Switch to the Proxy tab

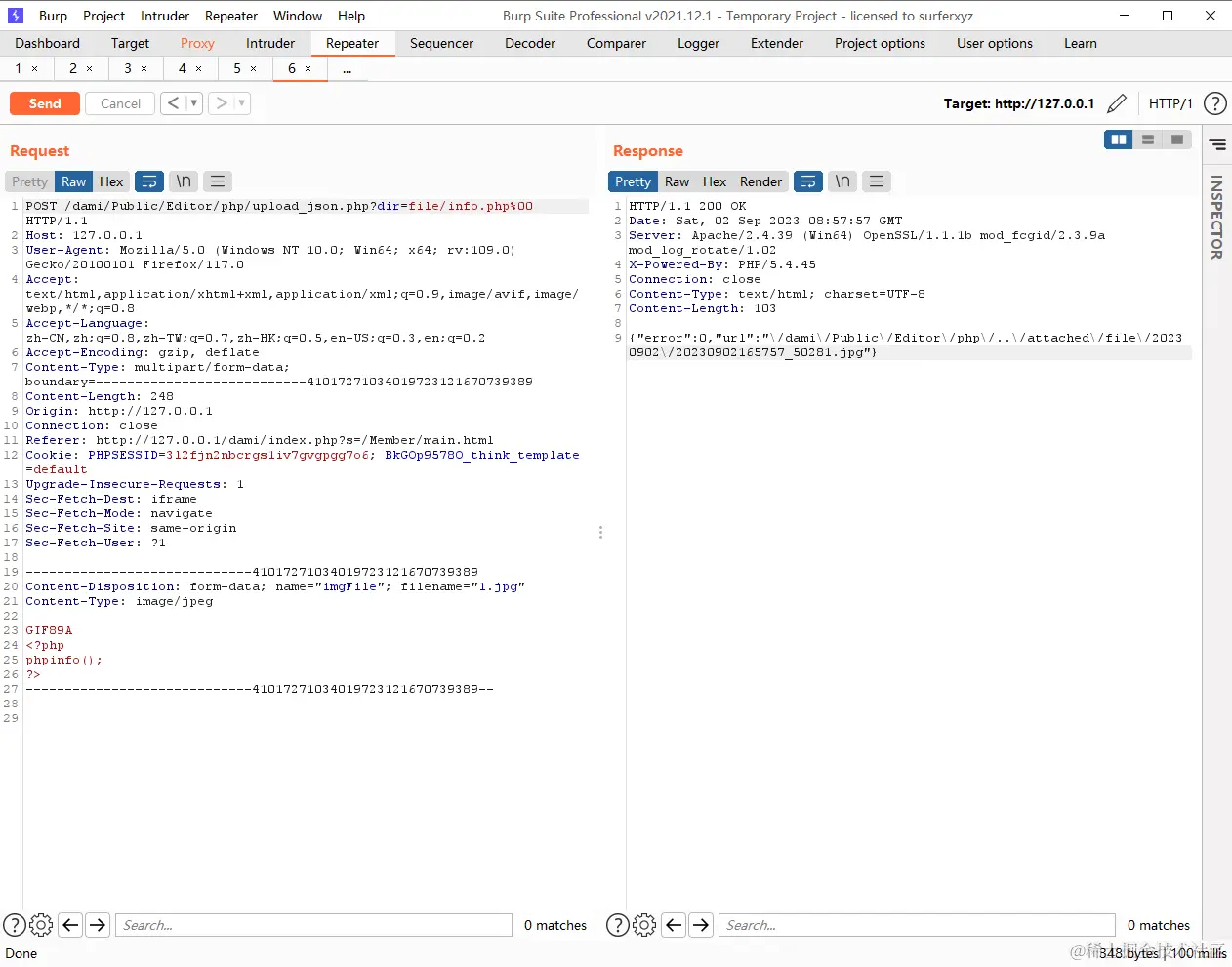click(x=197, y=43)
